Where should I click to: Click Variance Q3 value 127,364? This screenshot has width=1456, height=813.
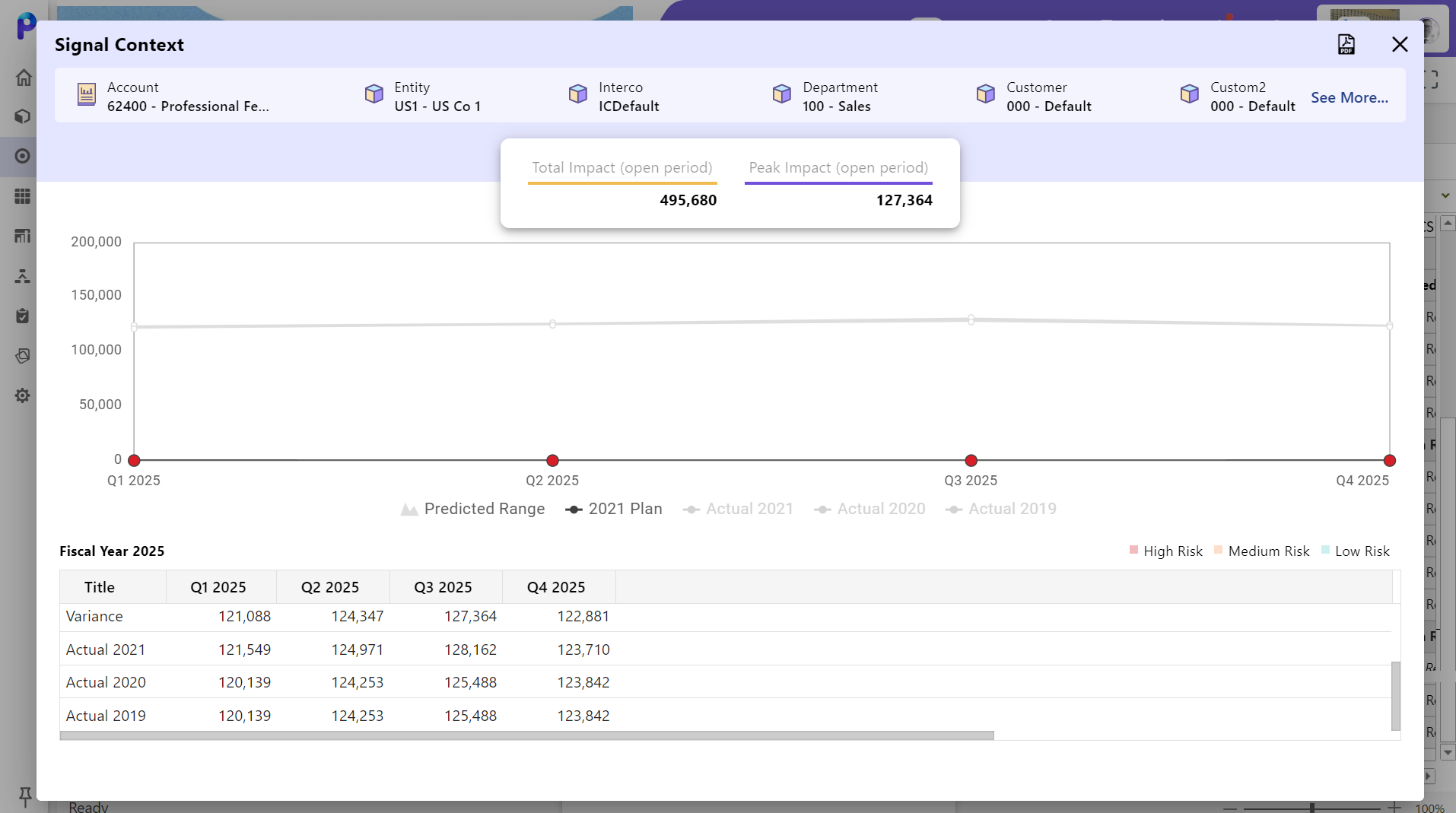(x=470, y=617)
